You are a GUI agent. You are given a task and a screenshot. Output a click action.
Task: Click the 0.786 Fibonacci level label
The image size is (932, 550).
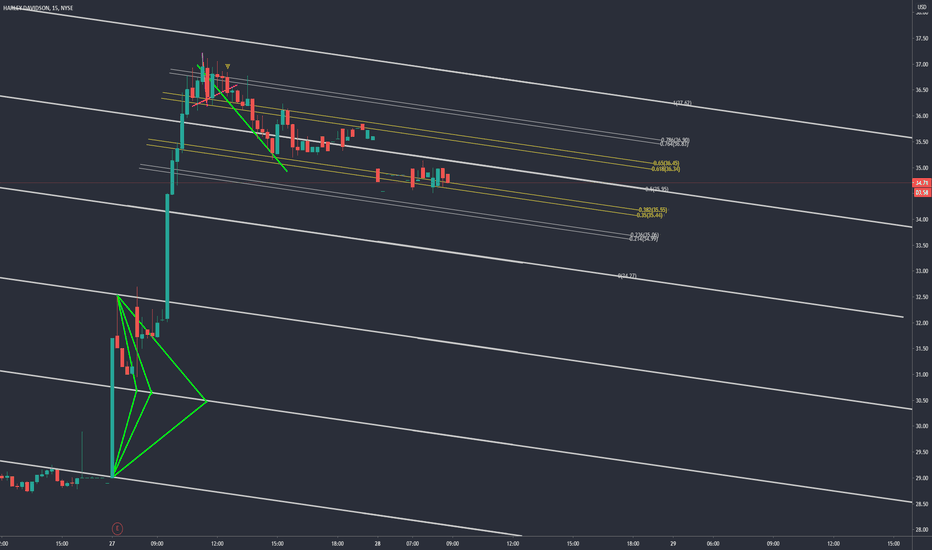(675, 140)
